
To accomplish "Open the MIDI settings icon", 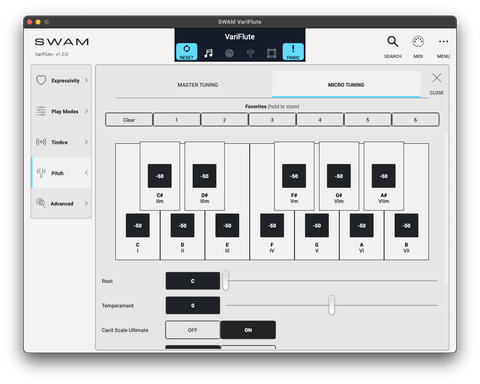I will point(418,42).
